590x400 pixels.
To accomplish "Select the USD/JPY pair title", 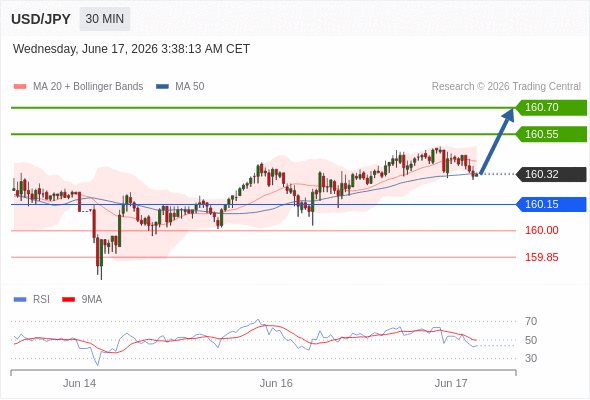I will point(41,19).
